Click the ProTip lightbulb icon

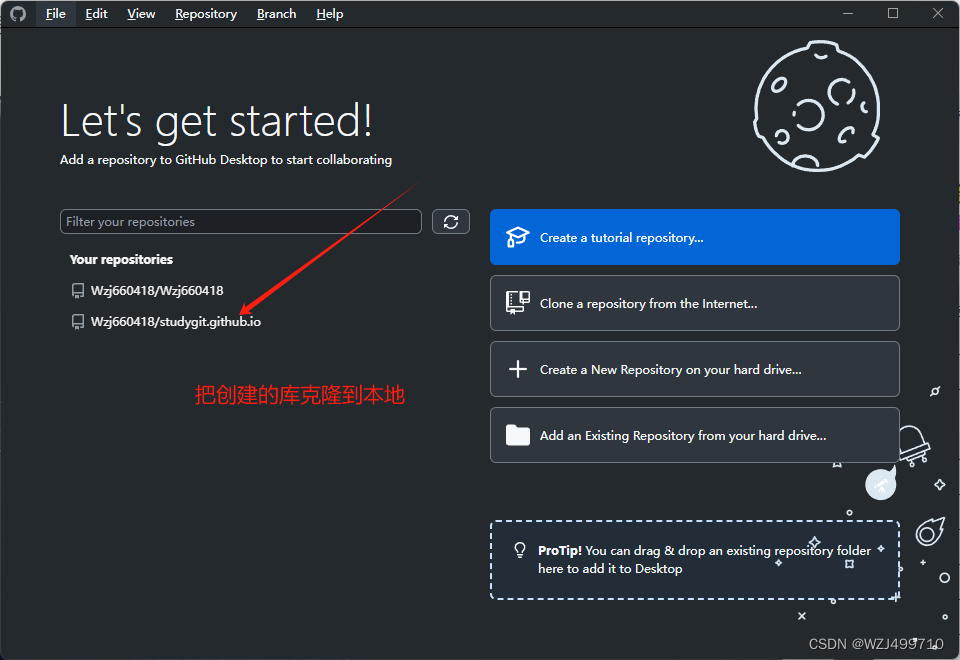tap(520, 550)
